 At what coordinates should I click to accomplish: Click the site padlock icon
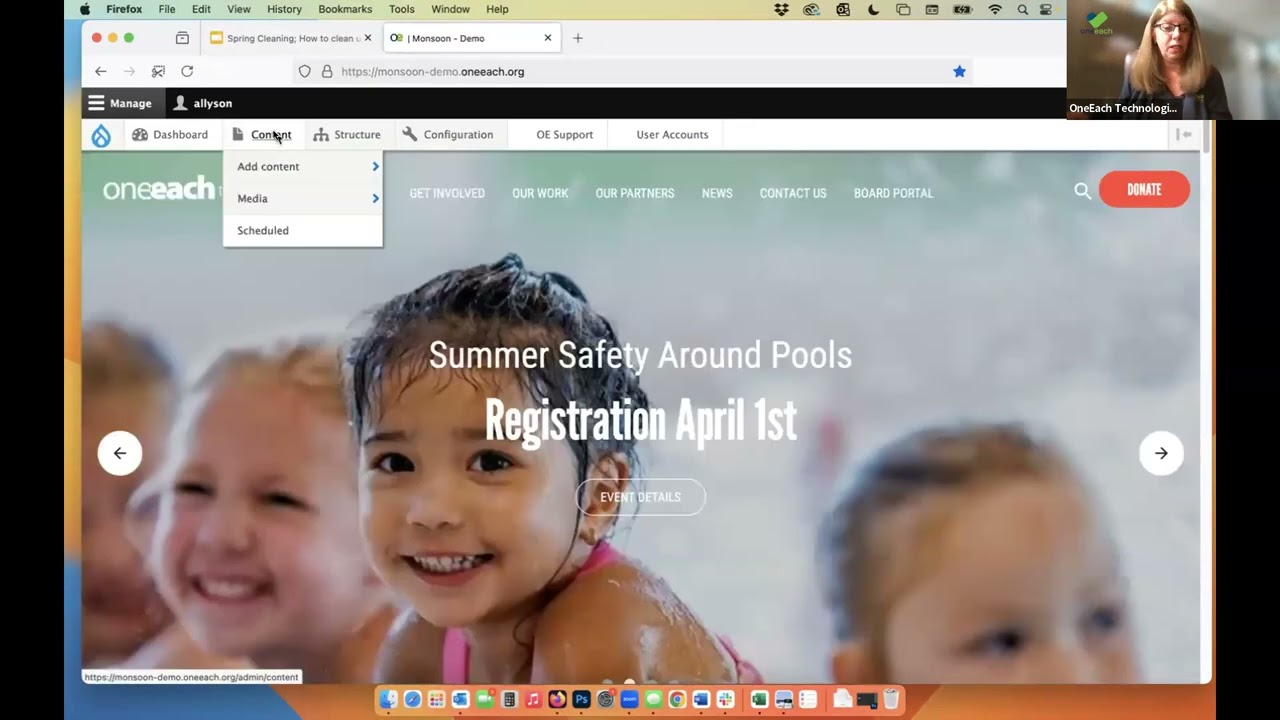pos(327,71)
